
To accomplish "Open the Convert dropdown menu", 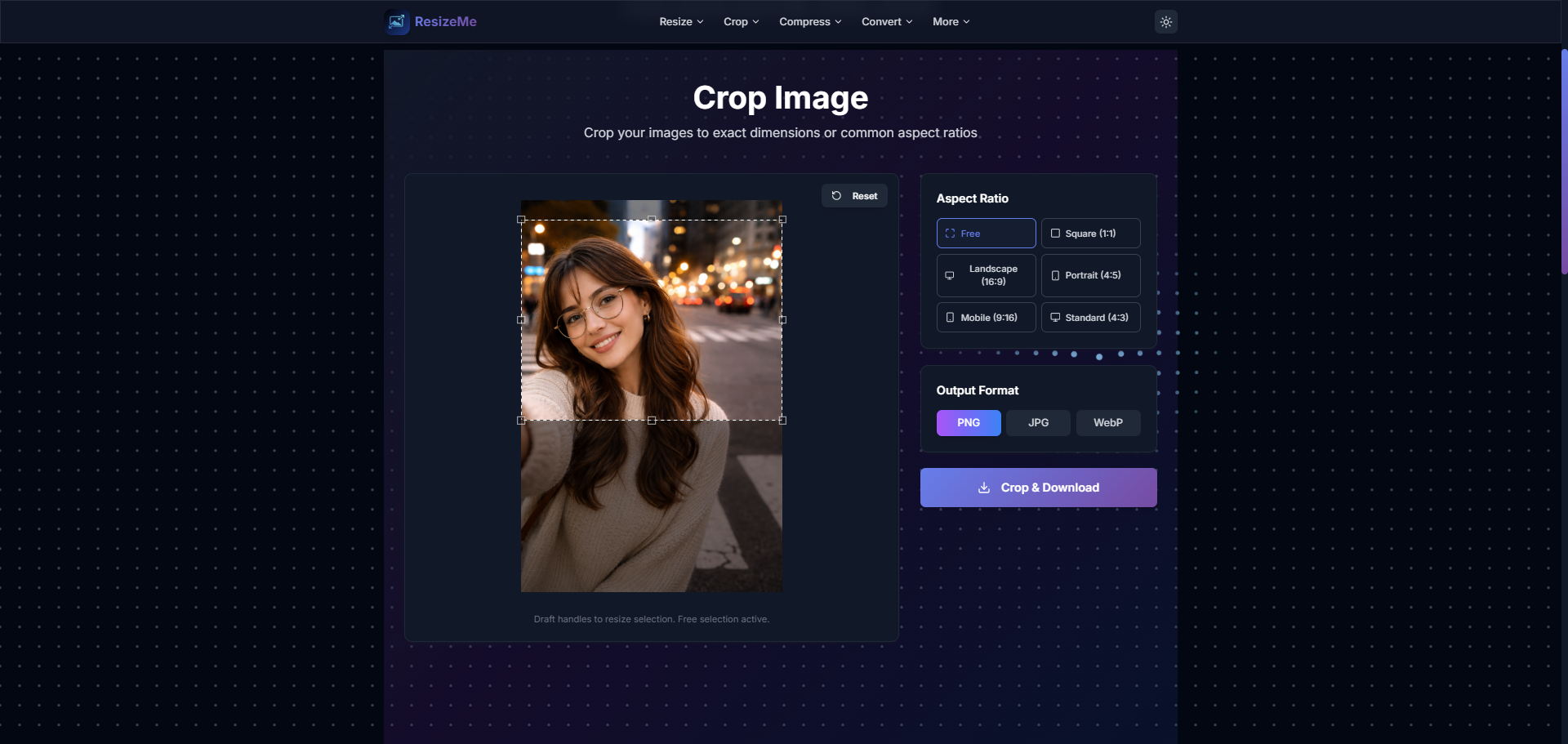I will [887, 22].
